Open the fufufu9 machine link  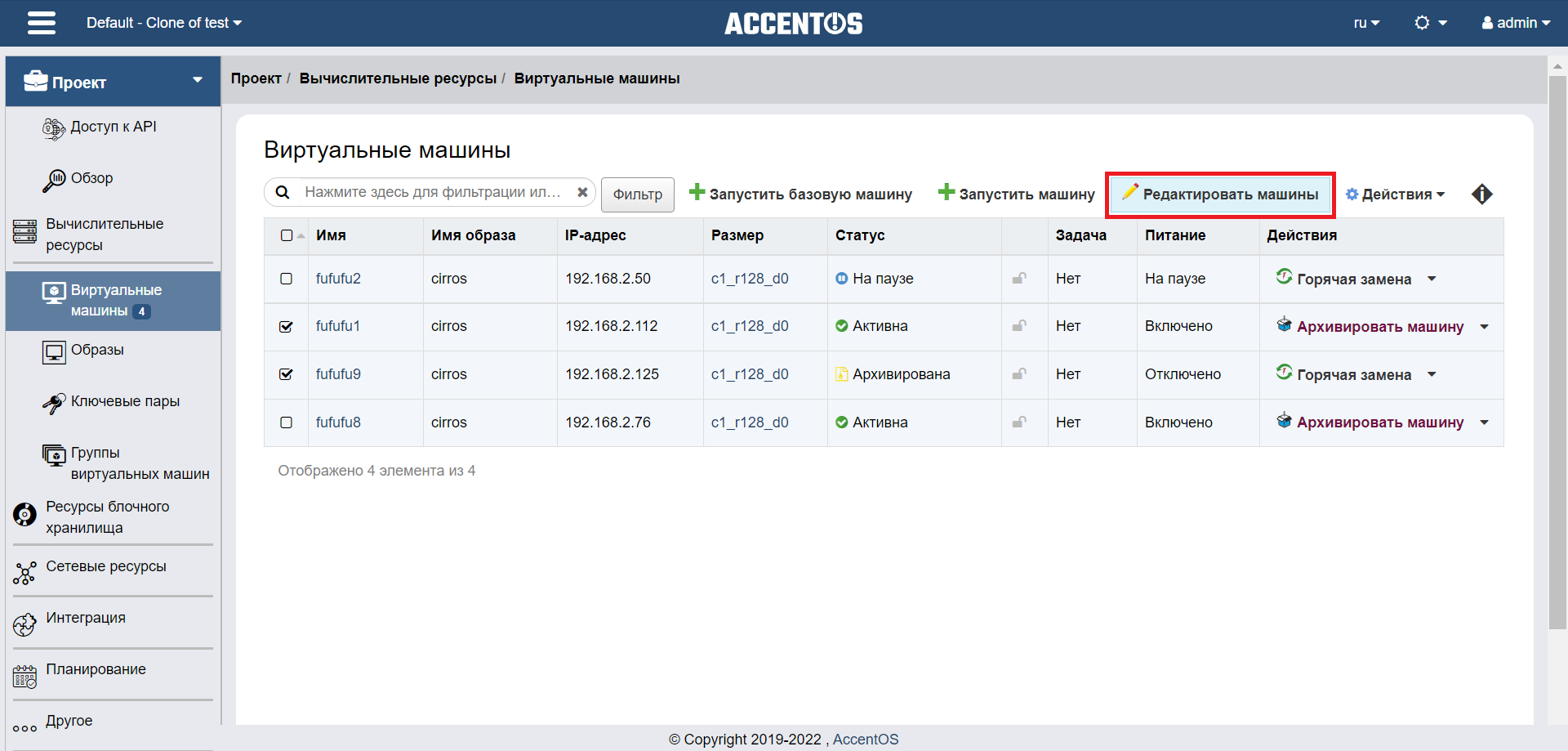click(x=338, y=374)
